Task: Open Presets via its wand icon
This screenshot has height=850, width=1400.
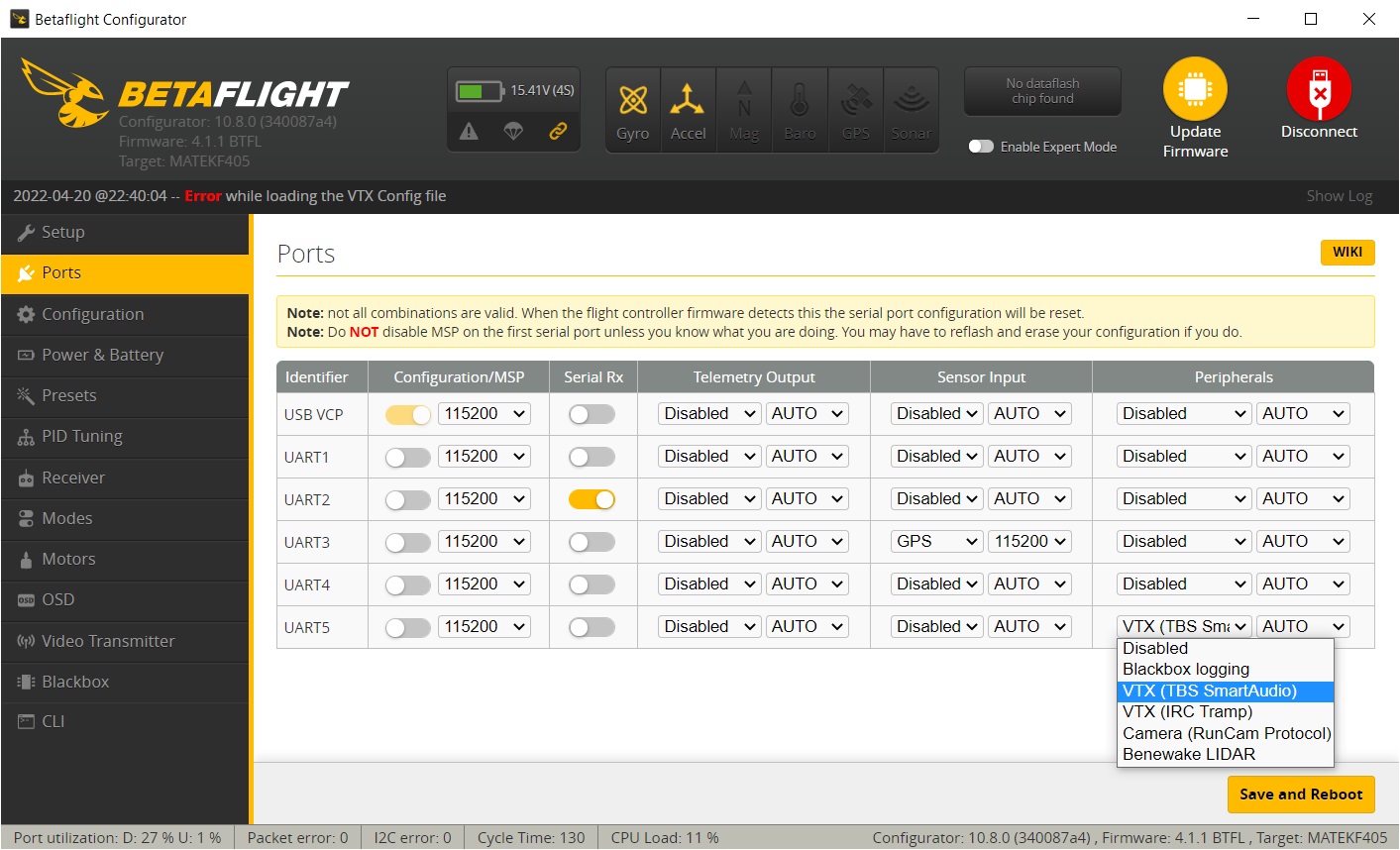Action: coord(27,395)
